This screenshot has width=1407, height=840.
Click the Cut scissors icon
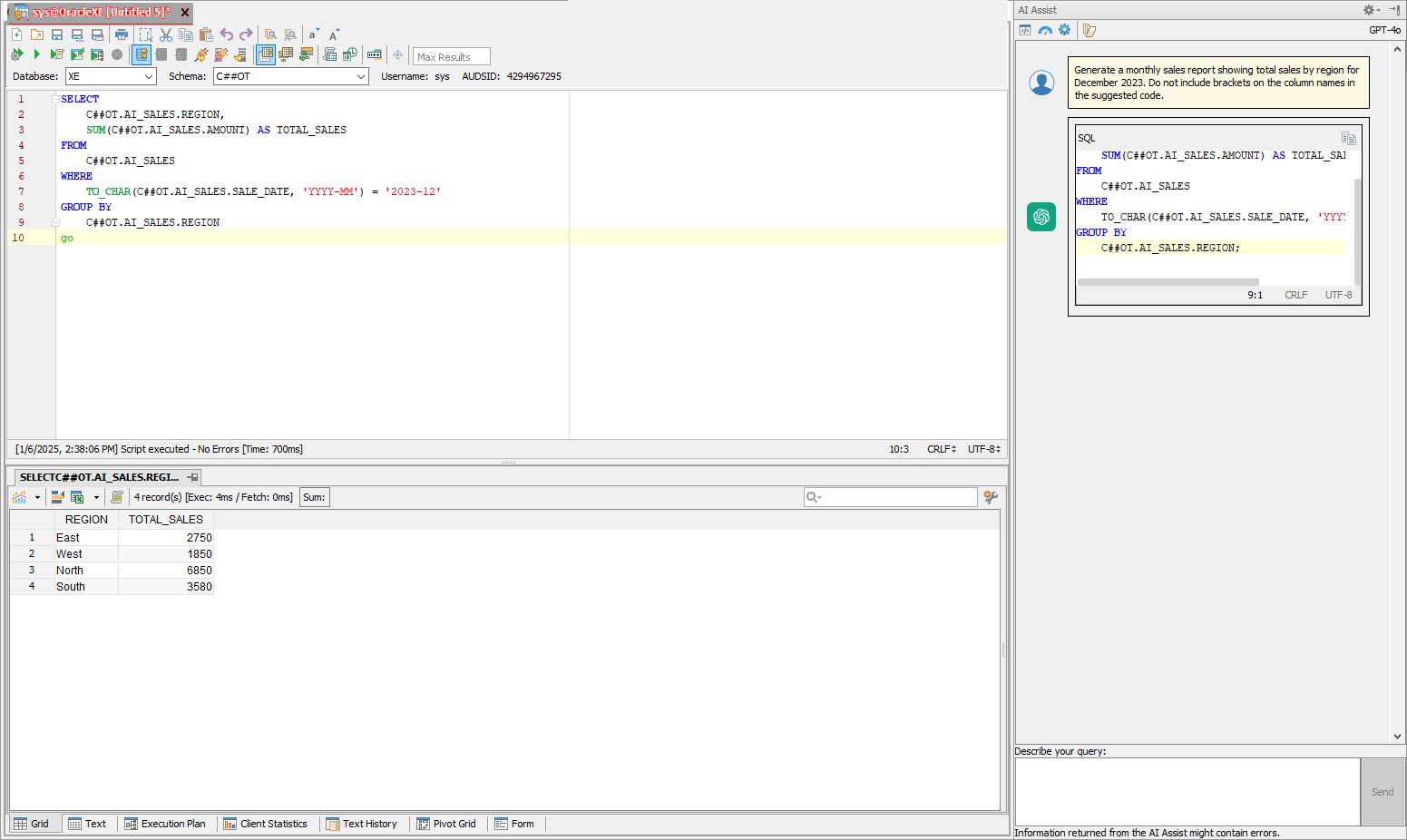tap(166, 34)
